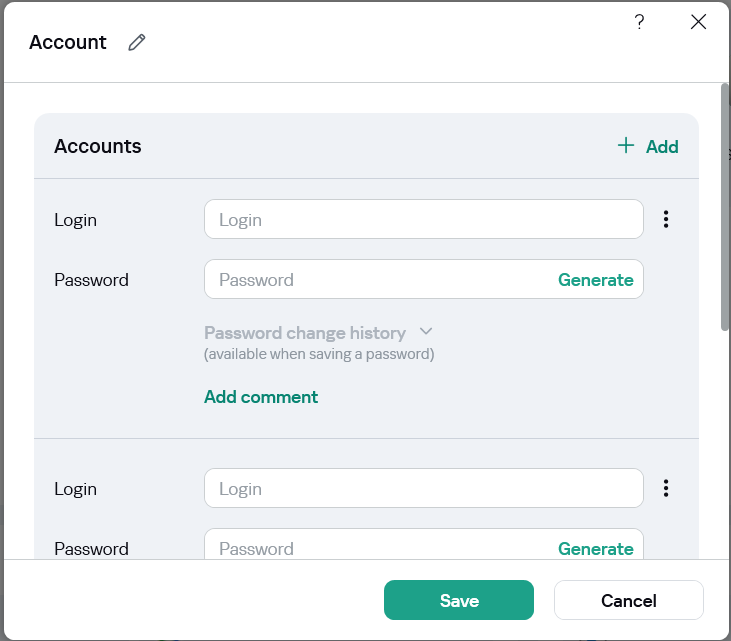Open help with the question mark icon
Viewport: 731px width, 641px height.
pyautogui.click(x=640, y=22)
